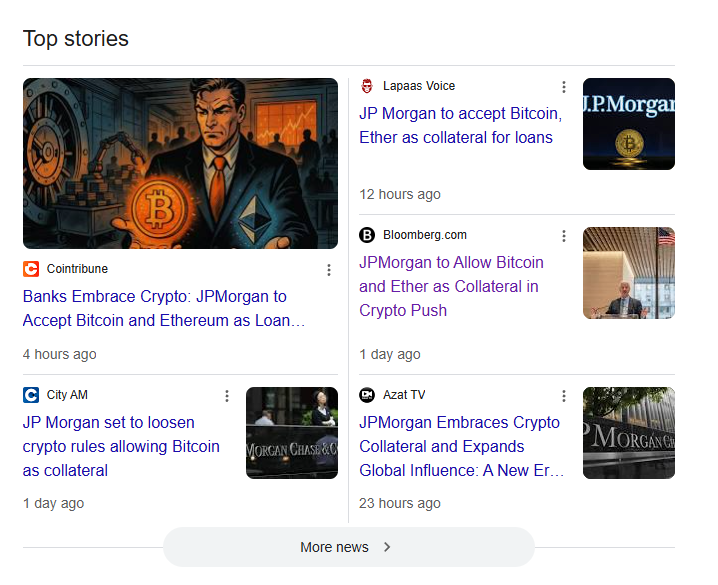Open 'JPMorgan to Allow Bitcoin and Ether' headline
This screenshot has height=585, width=718.
(451, 286)
